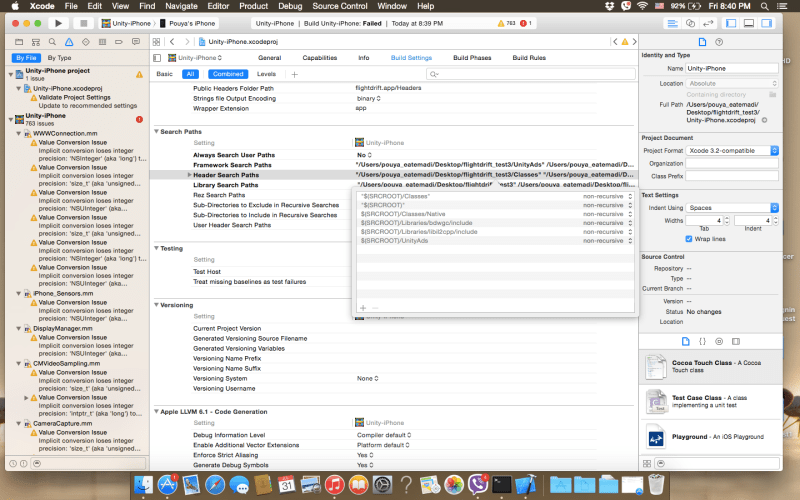Select the Playground template
Viewport: 800px width, 500px height.
711,437
